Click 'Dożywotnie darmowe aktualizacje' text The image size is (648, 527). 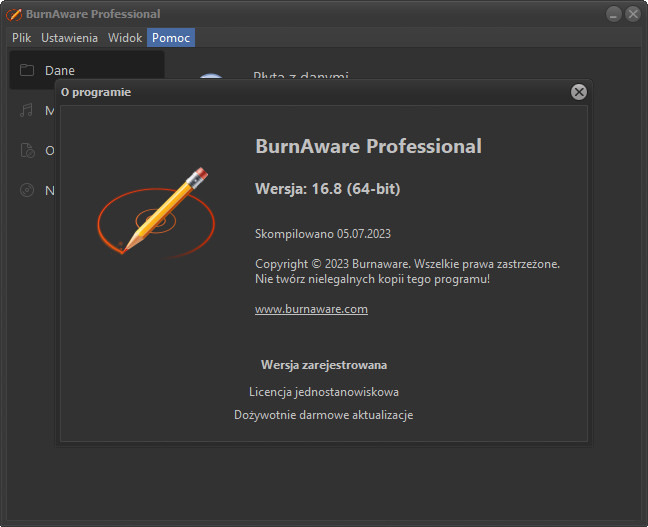[x=324, y=415]
